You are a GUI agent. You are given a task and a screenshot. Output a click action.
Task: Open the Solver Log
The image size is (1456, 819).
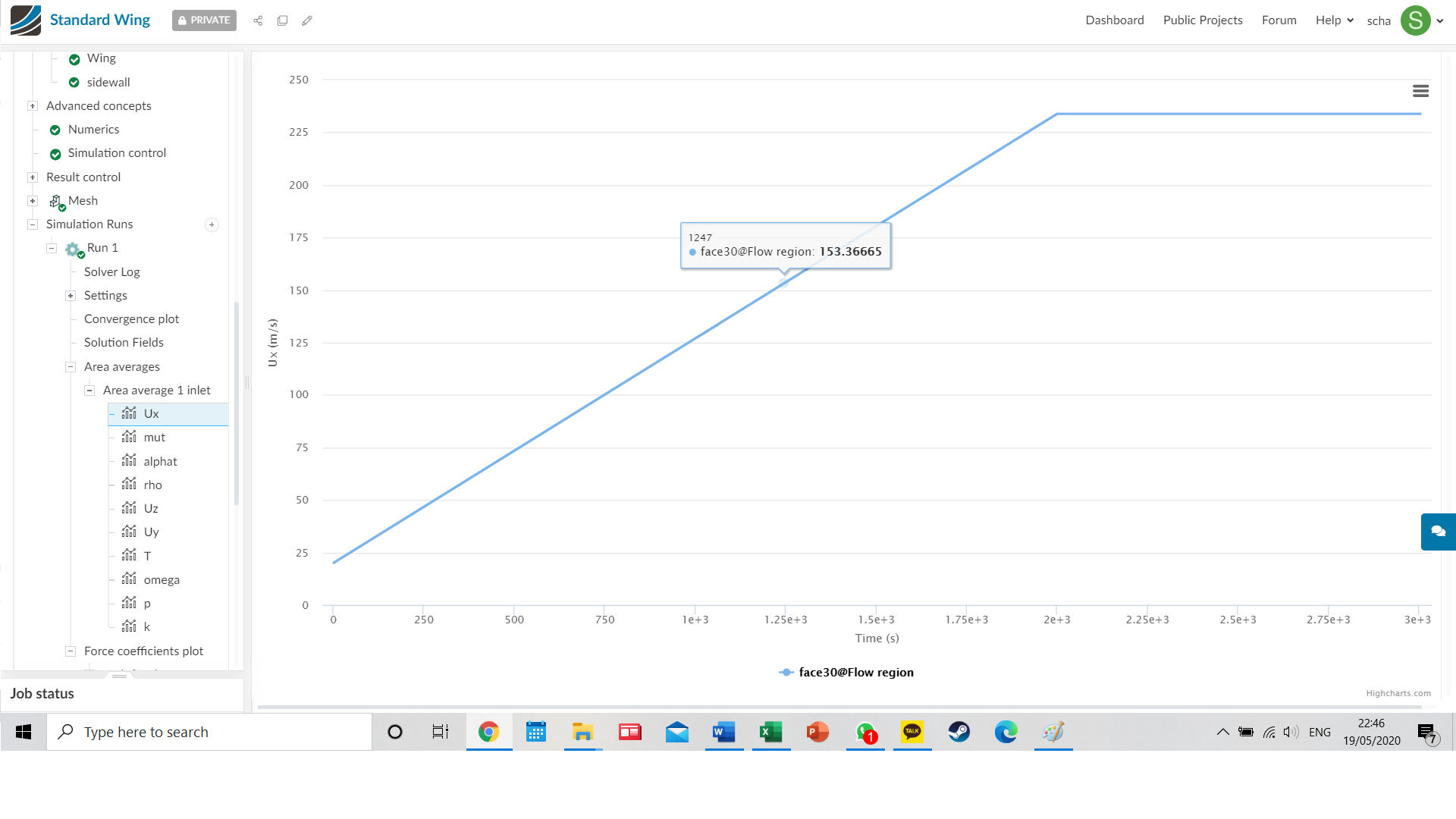click(x=111, y=271)
